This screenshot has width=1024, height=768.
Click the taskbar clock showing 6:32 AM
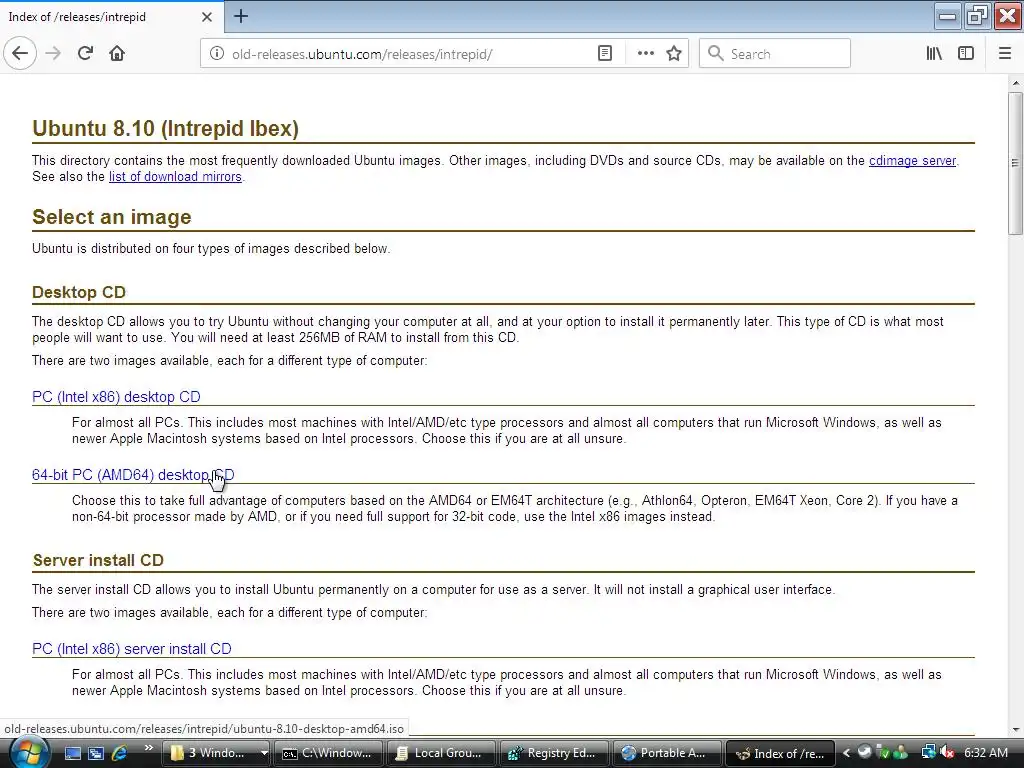point(986,753)
